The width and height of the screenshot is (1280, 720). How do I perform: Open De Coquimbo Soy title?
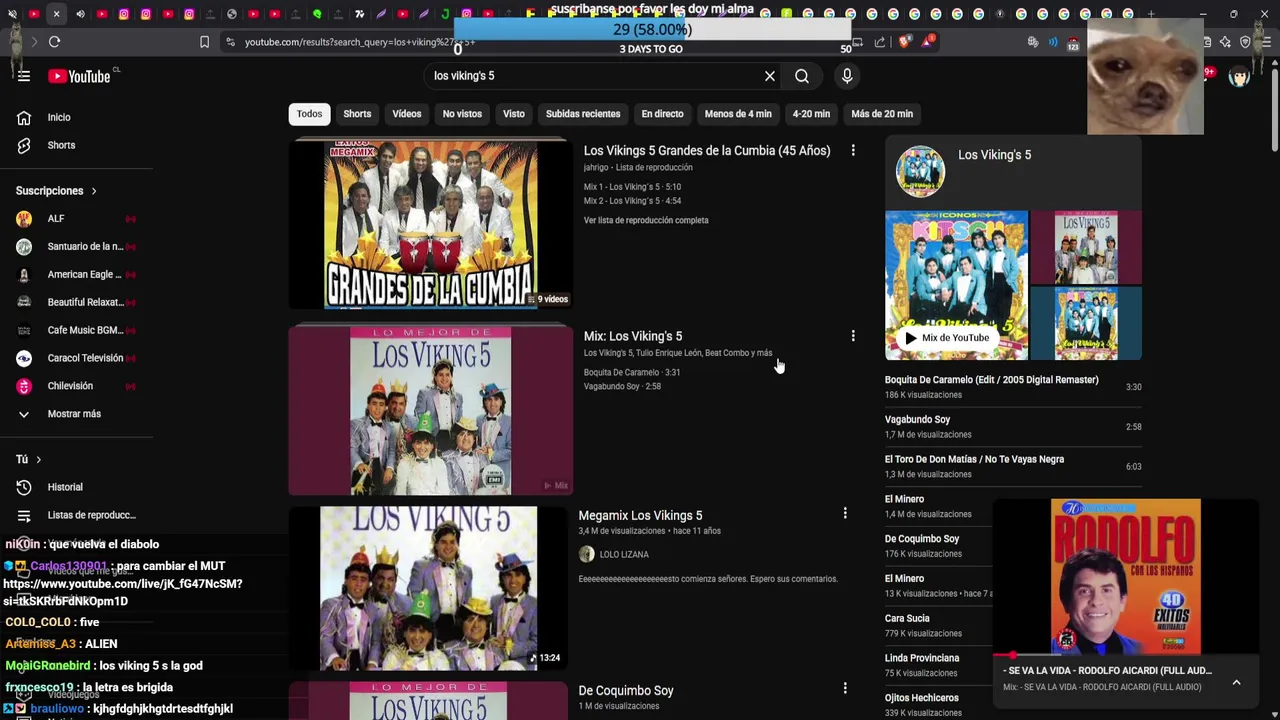pos(626,690)
